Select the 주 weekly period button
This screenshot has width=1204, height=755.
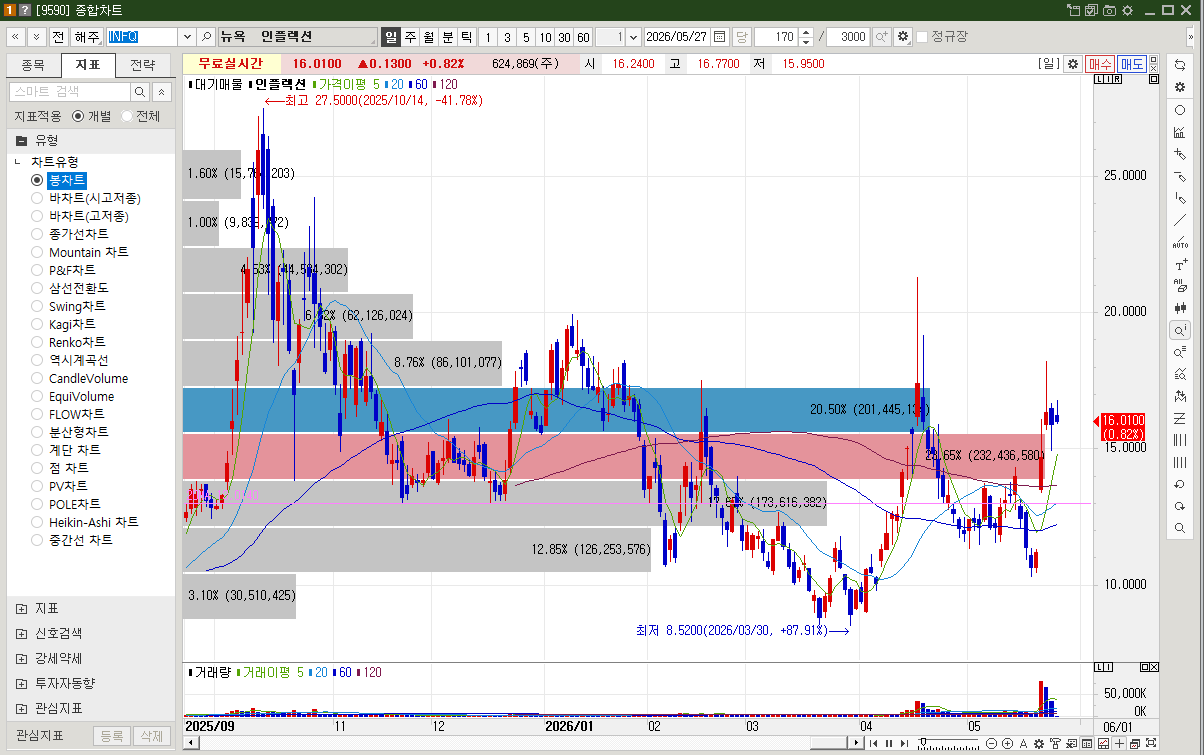pyautogui.click(x=410, y=36)
